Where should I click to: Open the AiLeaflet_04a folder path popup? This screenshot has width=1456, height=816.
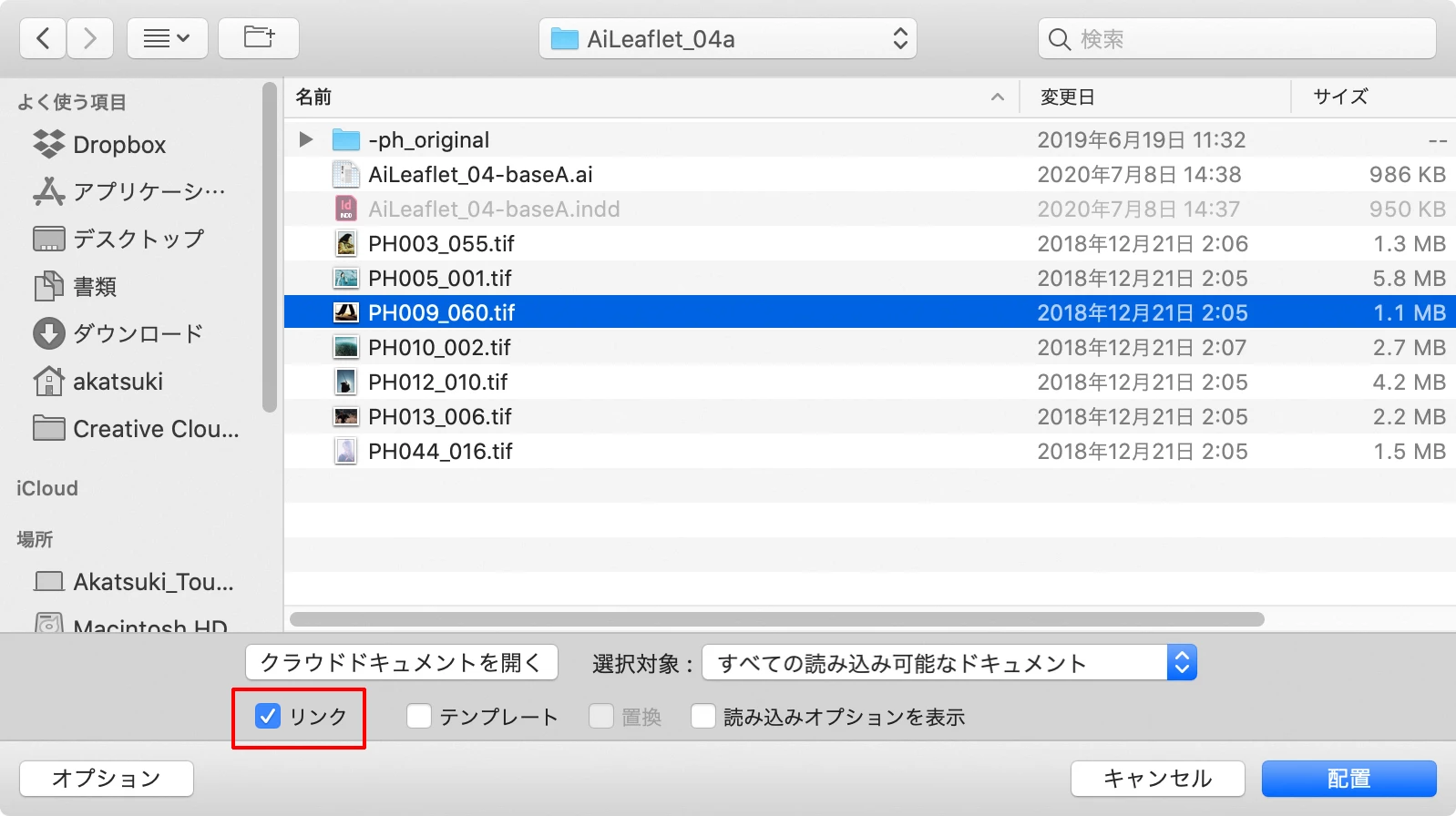(728, 39)
